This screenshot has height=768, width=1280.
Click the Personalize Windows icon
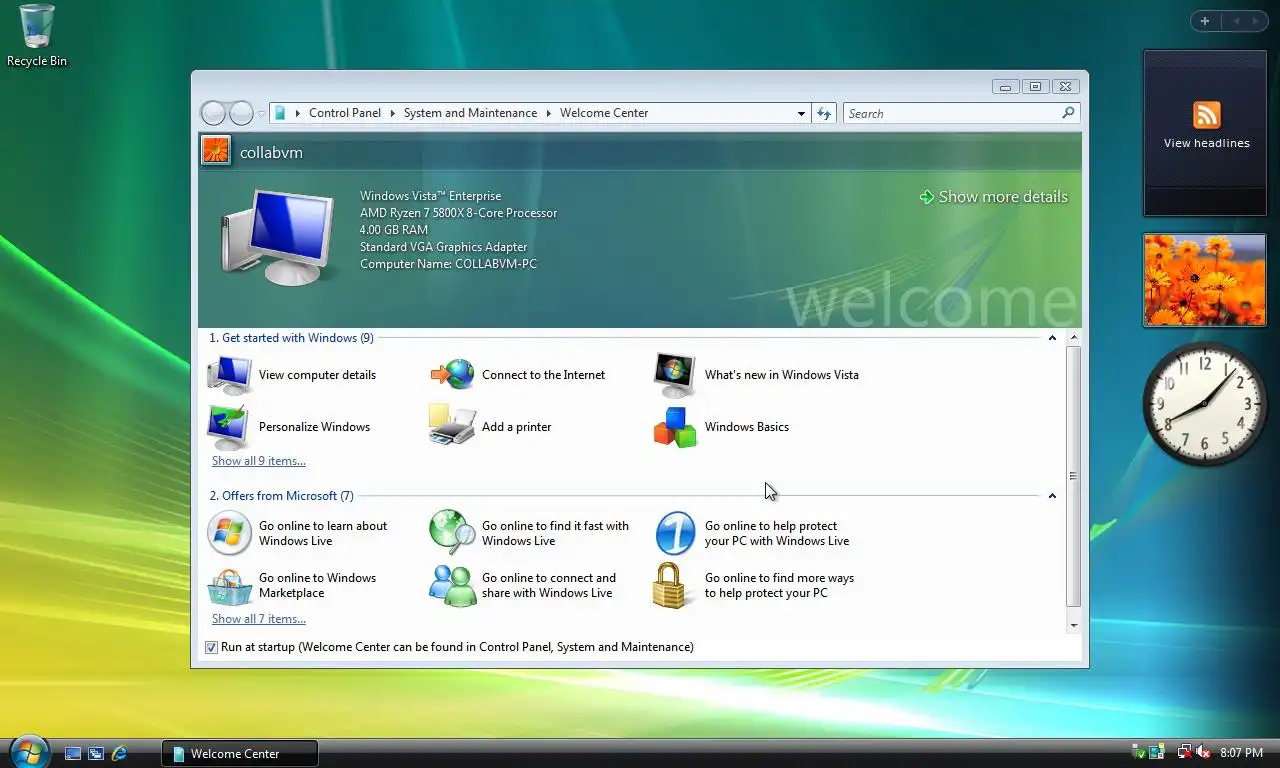[x=229, y=427]
